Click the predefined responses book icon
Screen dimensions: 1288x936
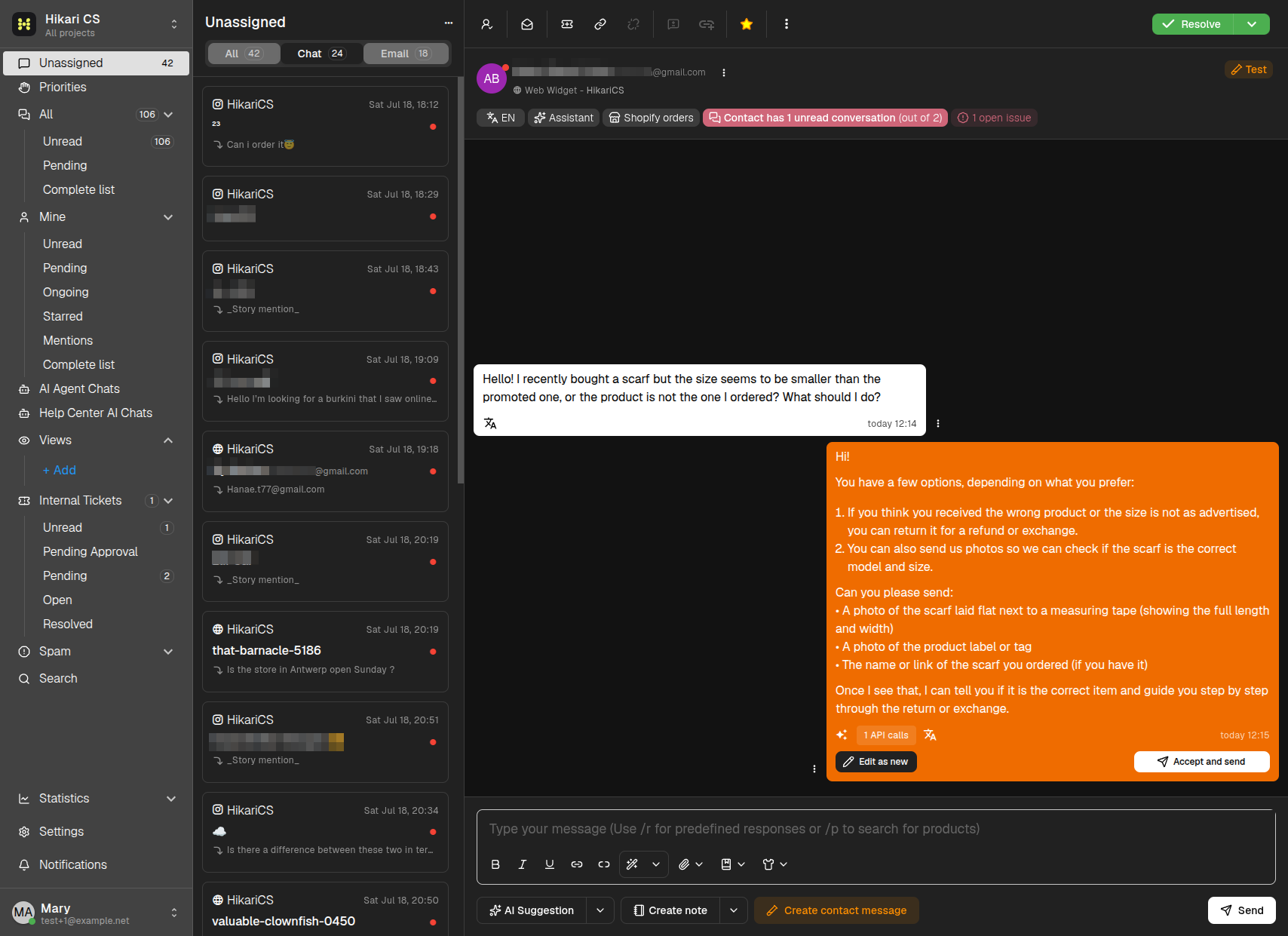(x=726, y=864)
